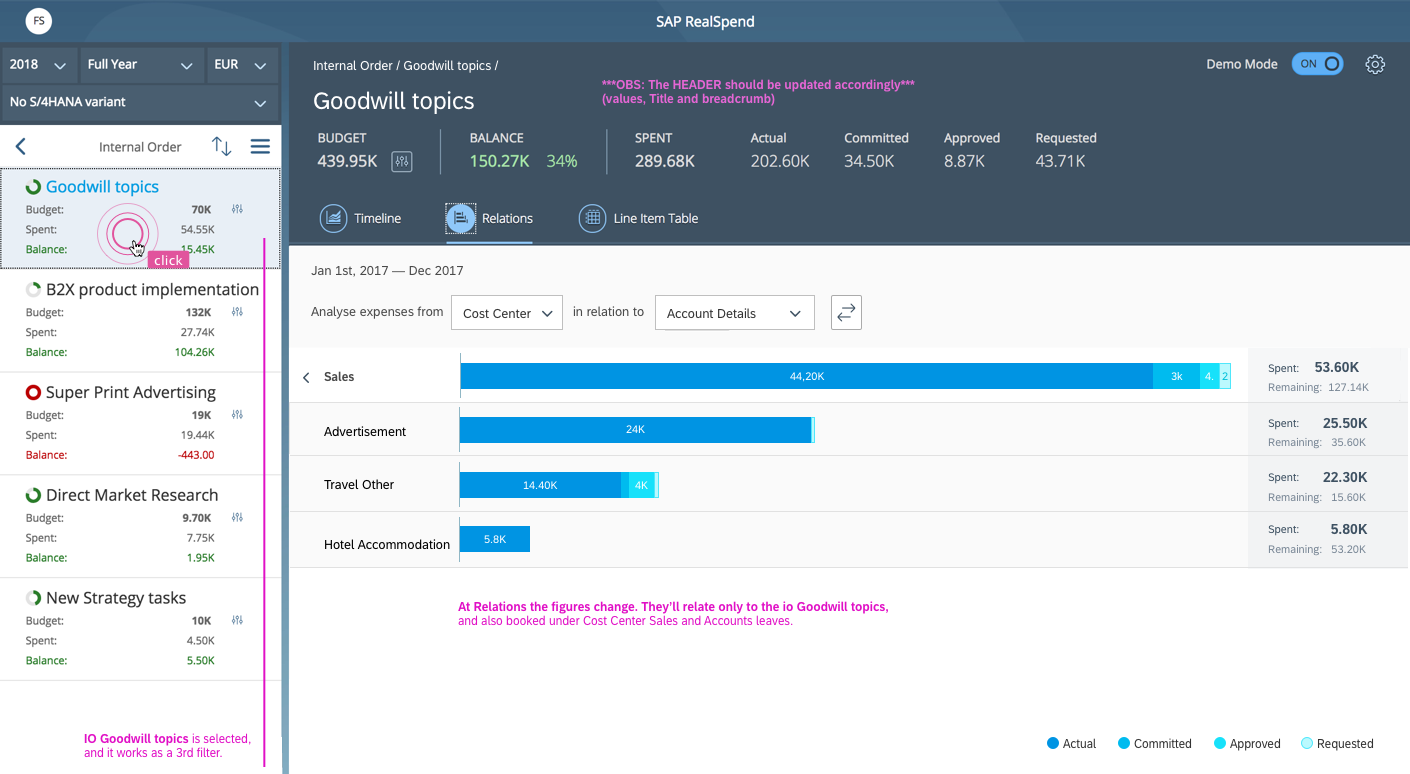Open the Account Details dropdown
Screen dimensions: 1410x774
735,313
